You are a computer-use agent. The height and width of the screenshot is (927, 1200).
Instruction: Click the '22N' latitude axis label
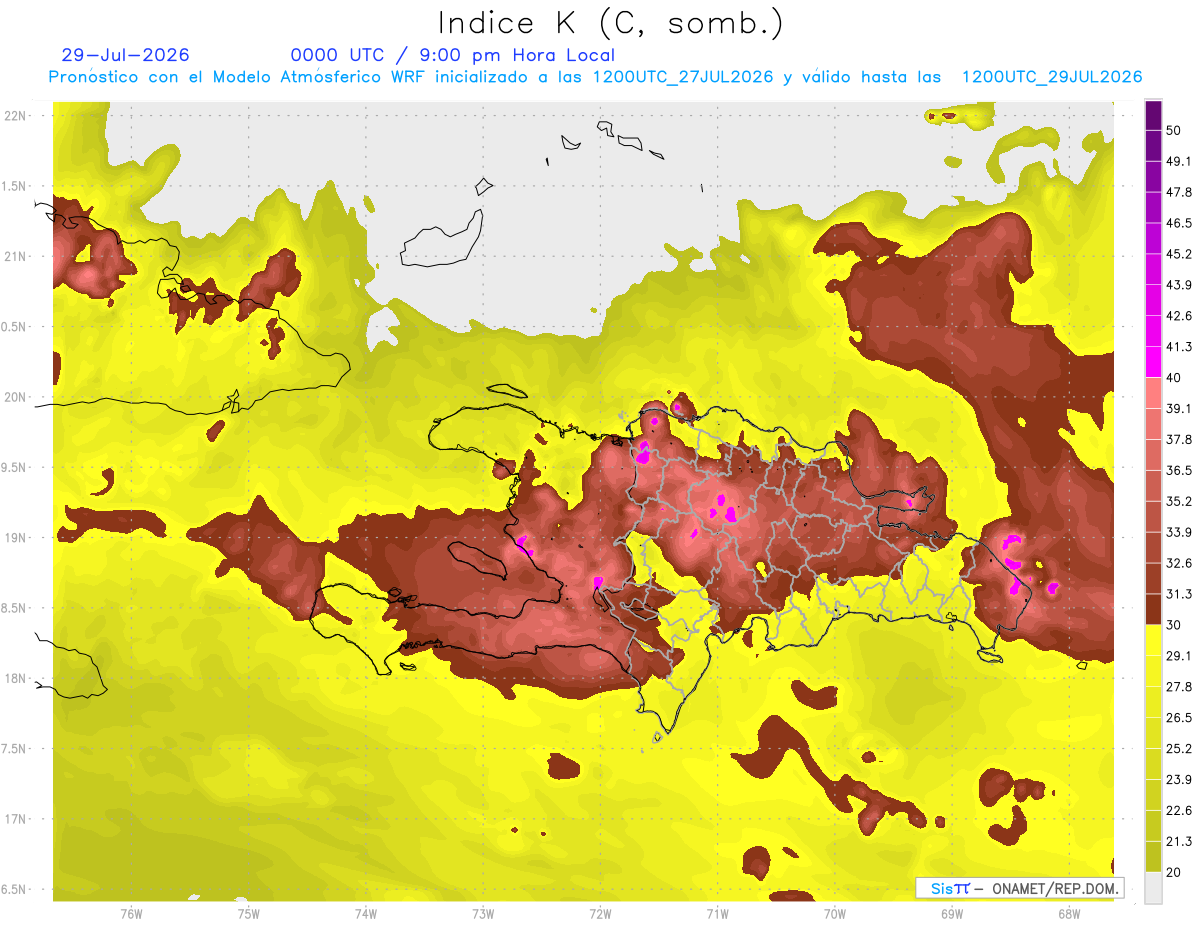click(15, 116)
